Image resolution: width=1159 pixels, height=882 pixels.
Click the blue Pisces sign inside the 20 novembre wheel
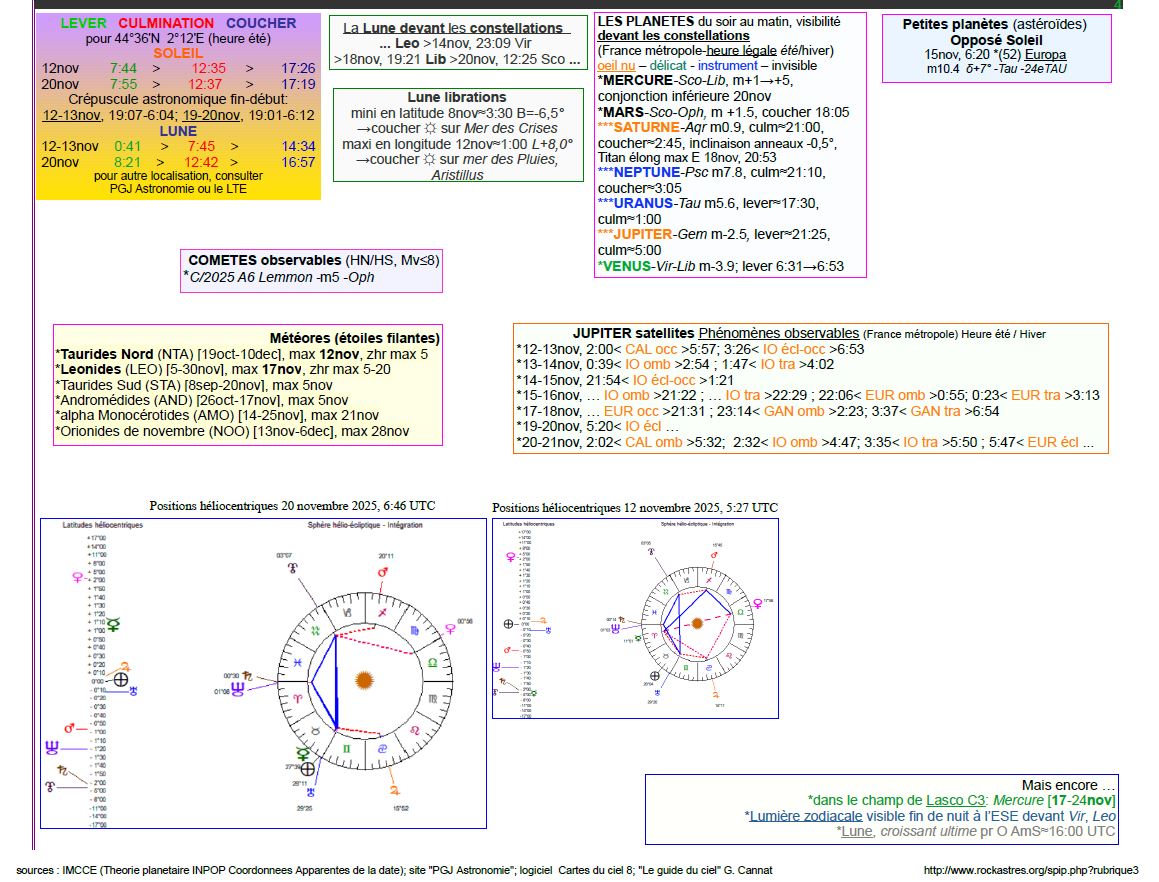[x=297, y=663]
